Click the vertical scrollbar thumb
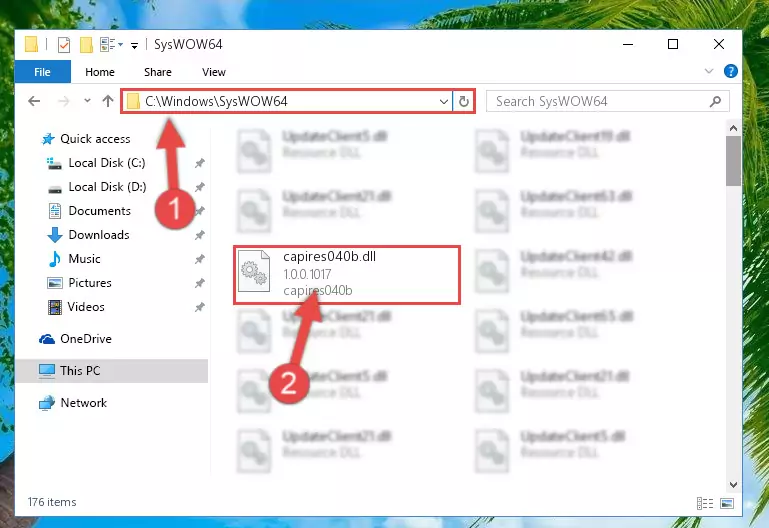 point(733,161)
